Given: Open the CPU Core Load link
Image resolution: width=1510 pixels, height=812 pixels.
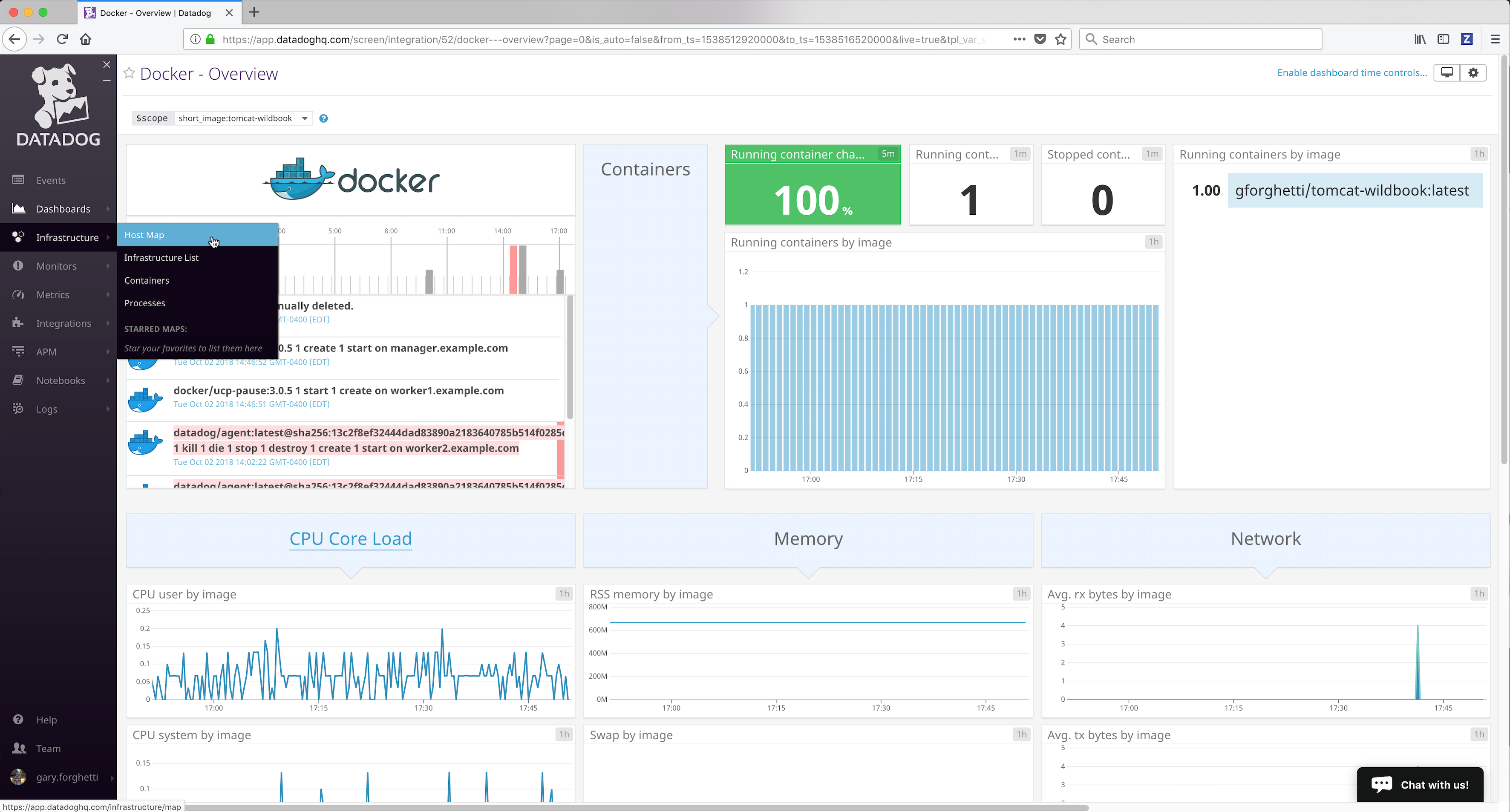Looking at the screenshot, I should (x=351, y=538).
